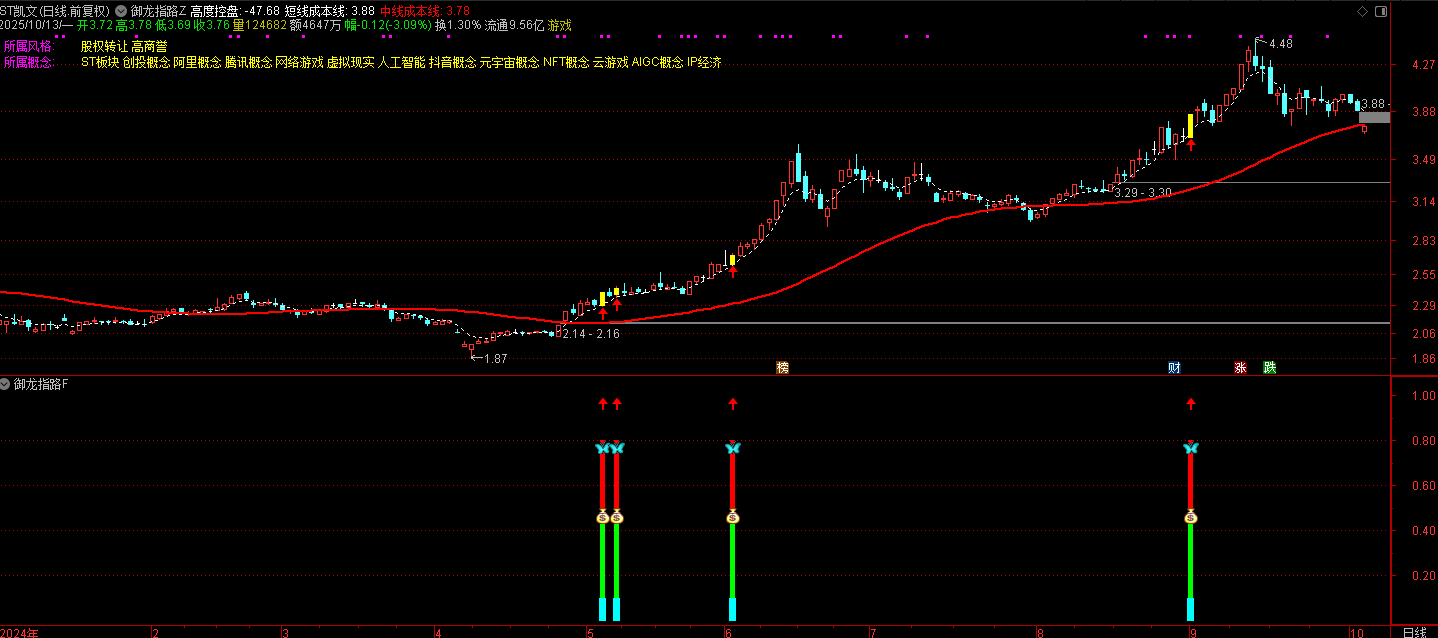Click the 高商誉 style tag
The image size is (1438, 638).
[149, 46]
